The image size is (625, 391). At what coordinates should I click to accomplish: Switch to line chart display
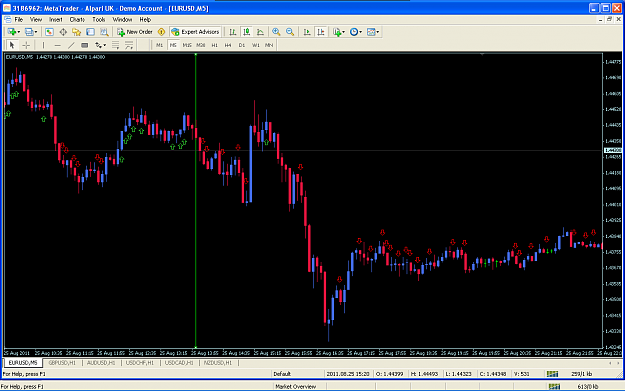260,32
